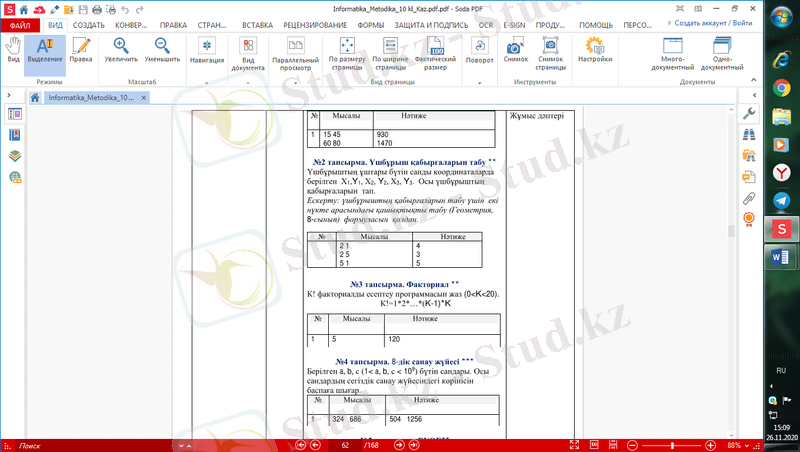Enable Параллельный просмотр side-by-side view
The image size is (800, 452).
coord(295,51)
